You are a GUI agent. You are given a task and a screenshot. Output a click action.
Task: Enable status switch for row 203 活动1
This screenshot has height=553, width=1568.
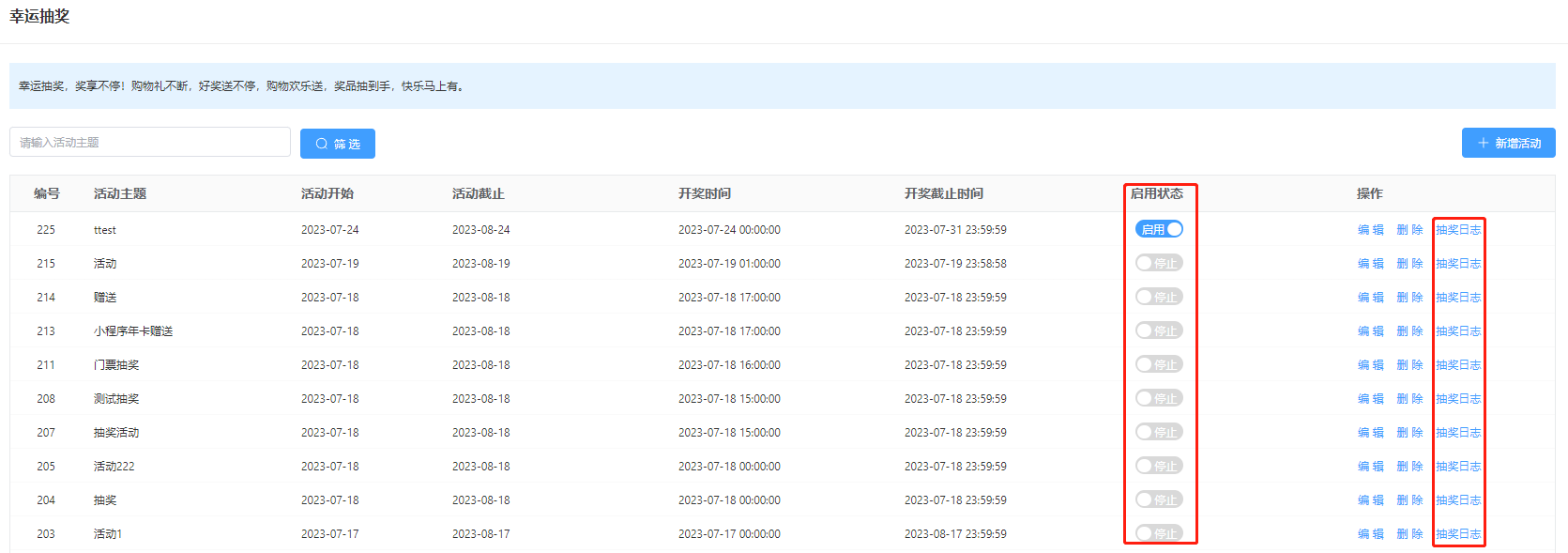click(x=1159, y=533)
